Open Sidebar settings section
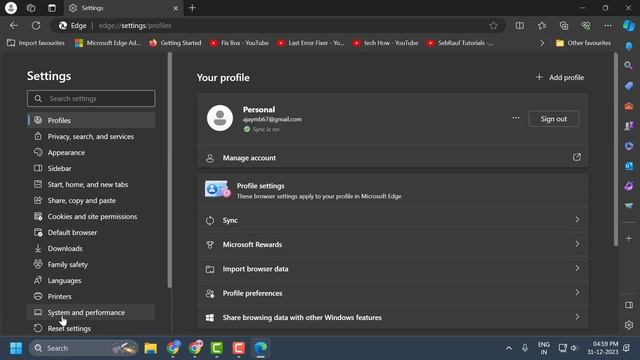The width and height of the screenshot is (640, 360). [91, 168]
